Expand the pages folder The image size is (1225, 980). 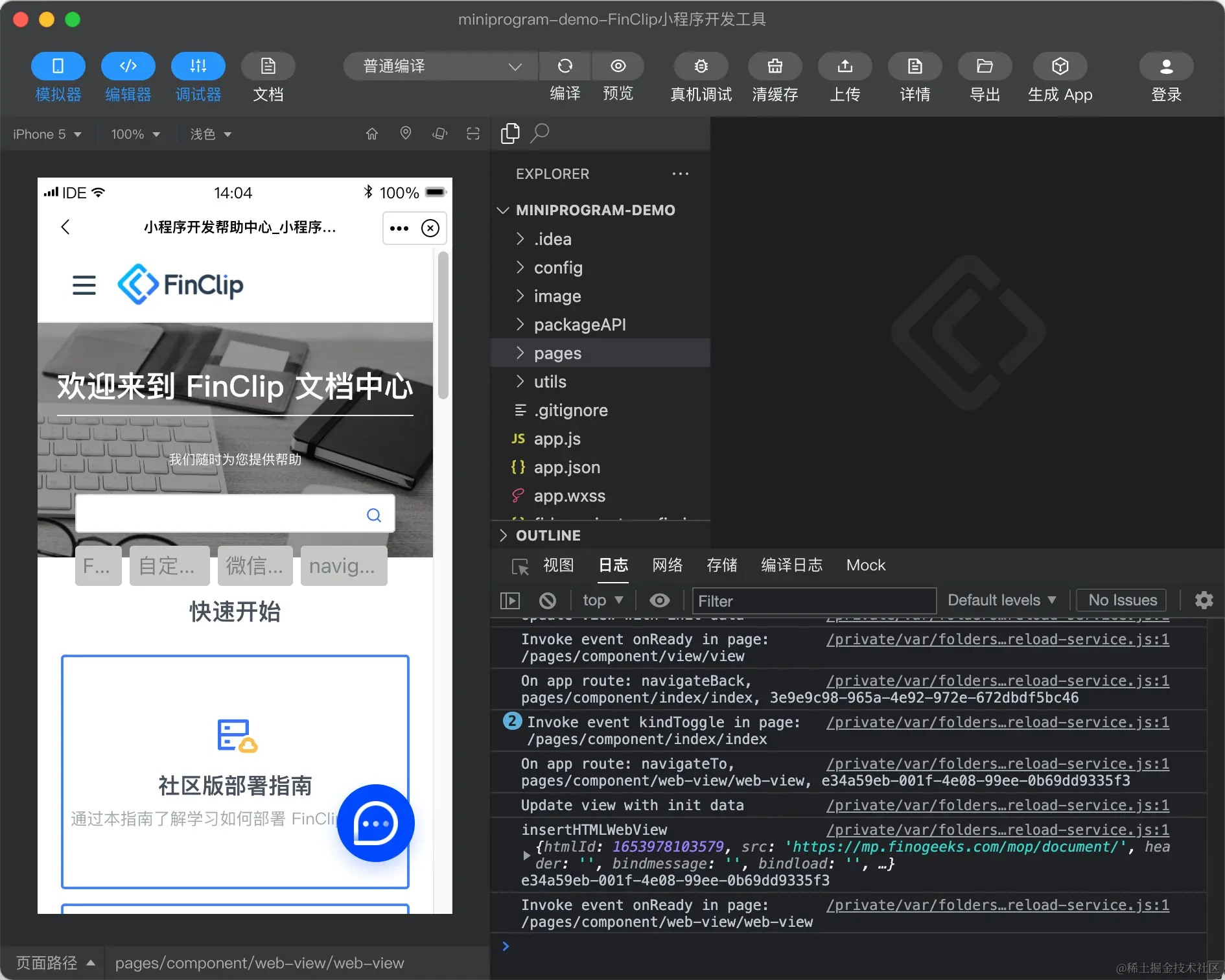(x=600, y=353)
